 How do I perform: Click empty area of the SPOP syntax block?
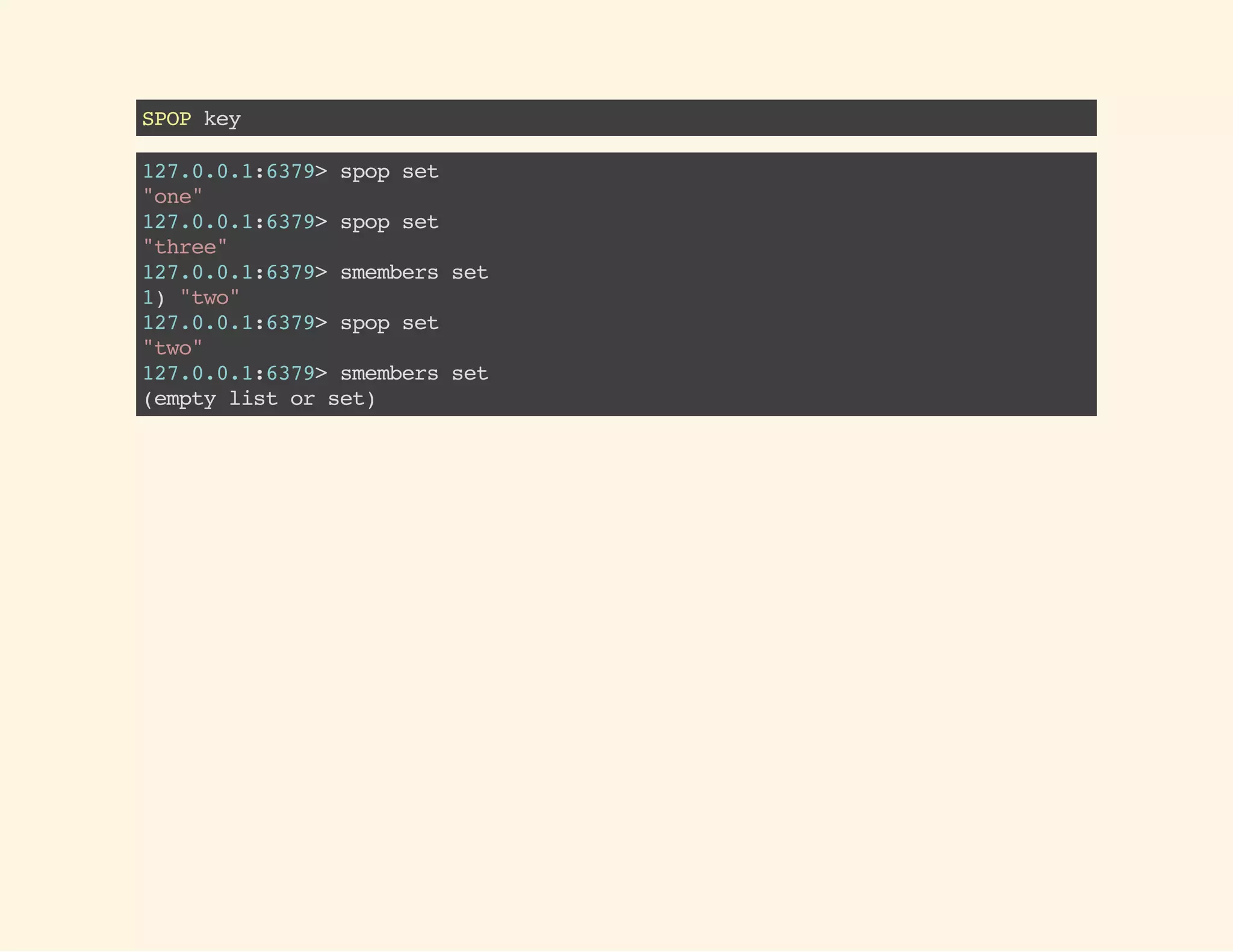pos(662,118)
